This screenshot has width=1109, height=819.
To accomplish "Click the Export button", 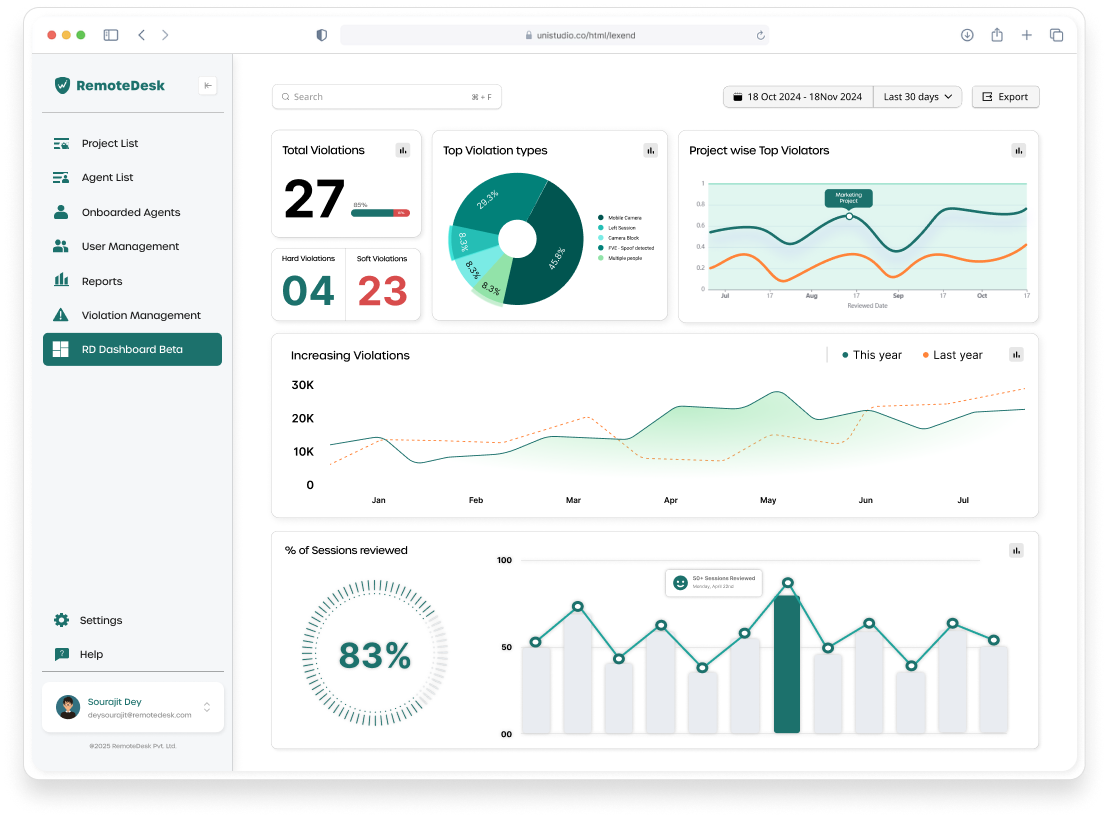I will (x=1005, y=96).
